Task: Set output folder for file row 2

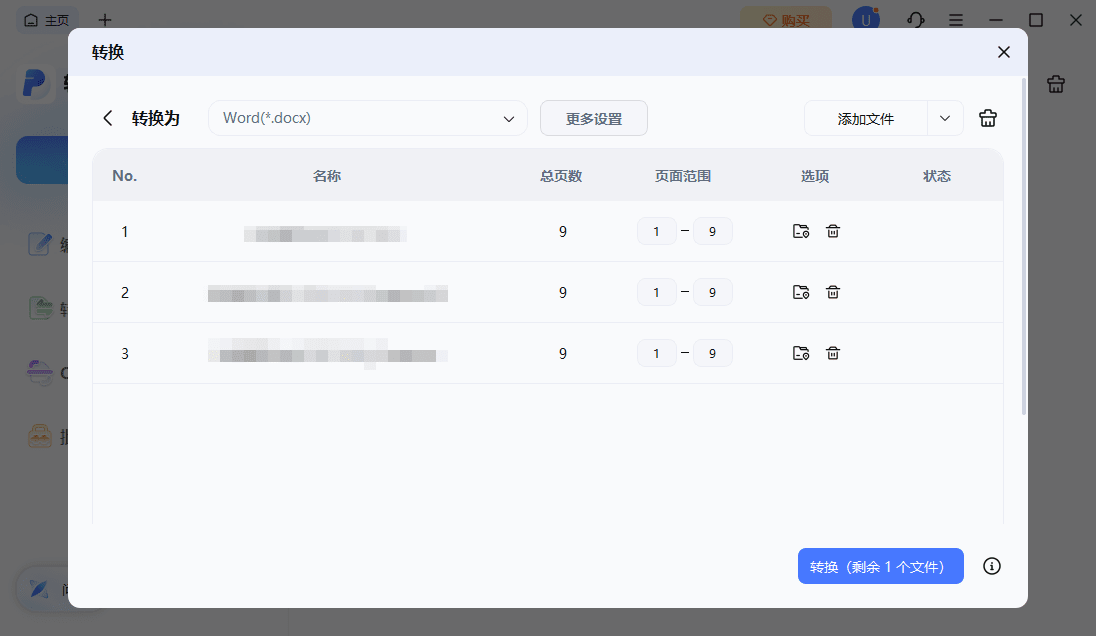Action: (x=801, y=292)
